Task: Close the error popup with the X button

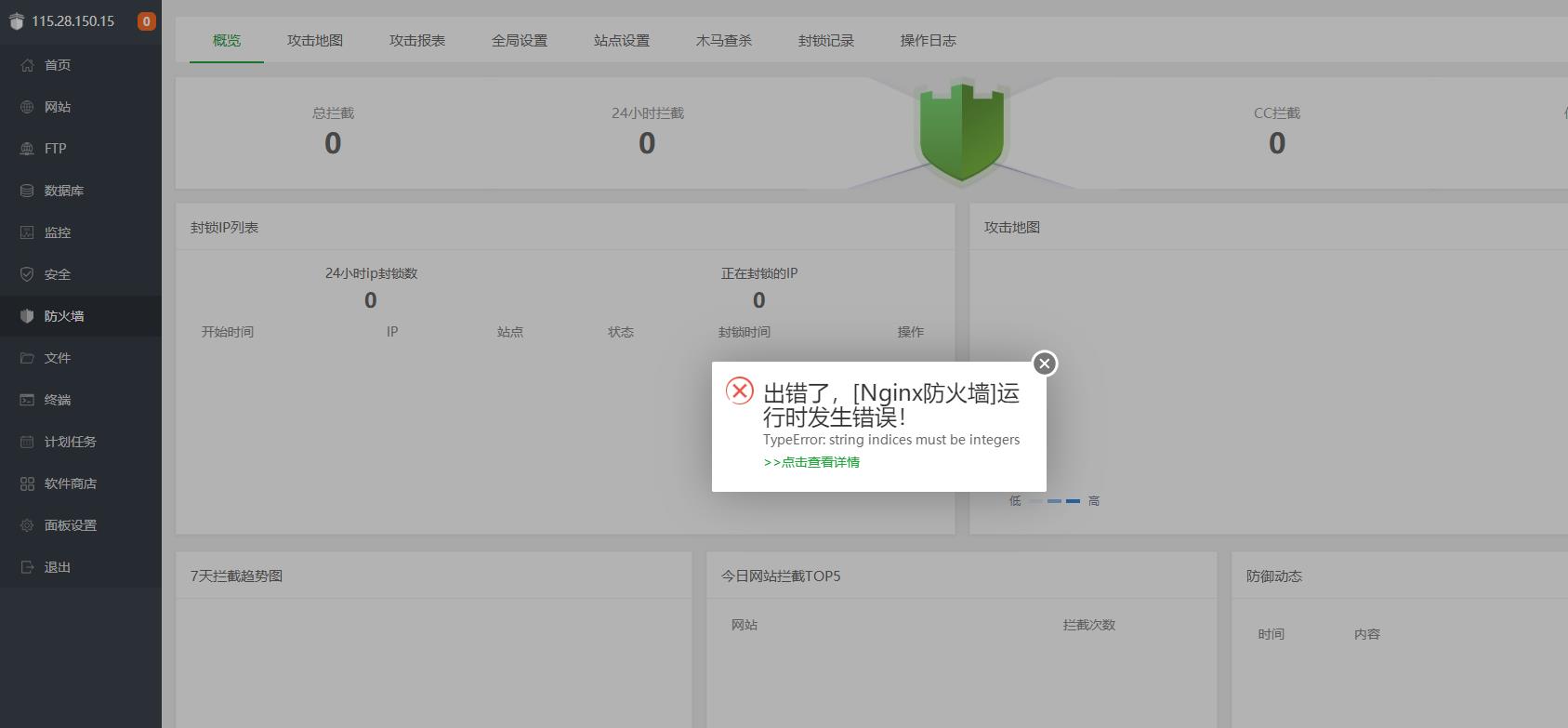Action: coord(1045,364)
